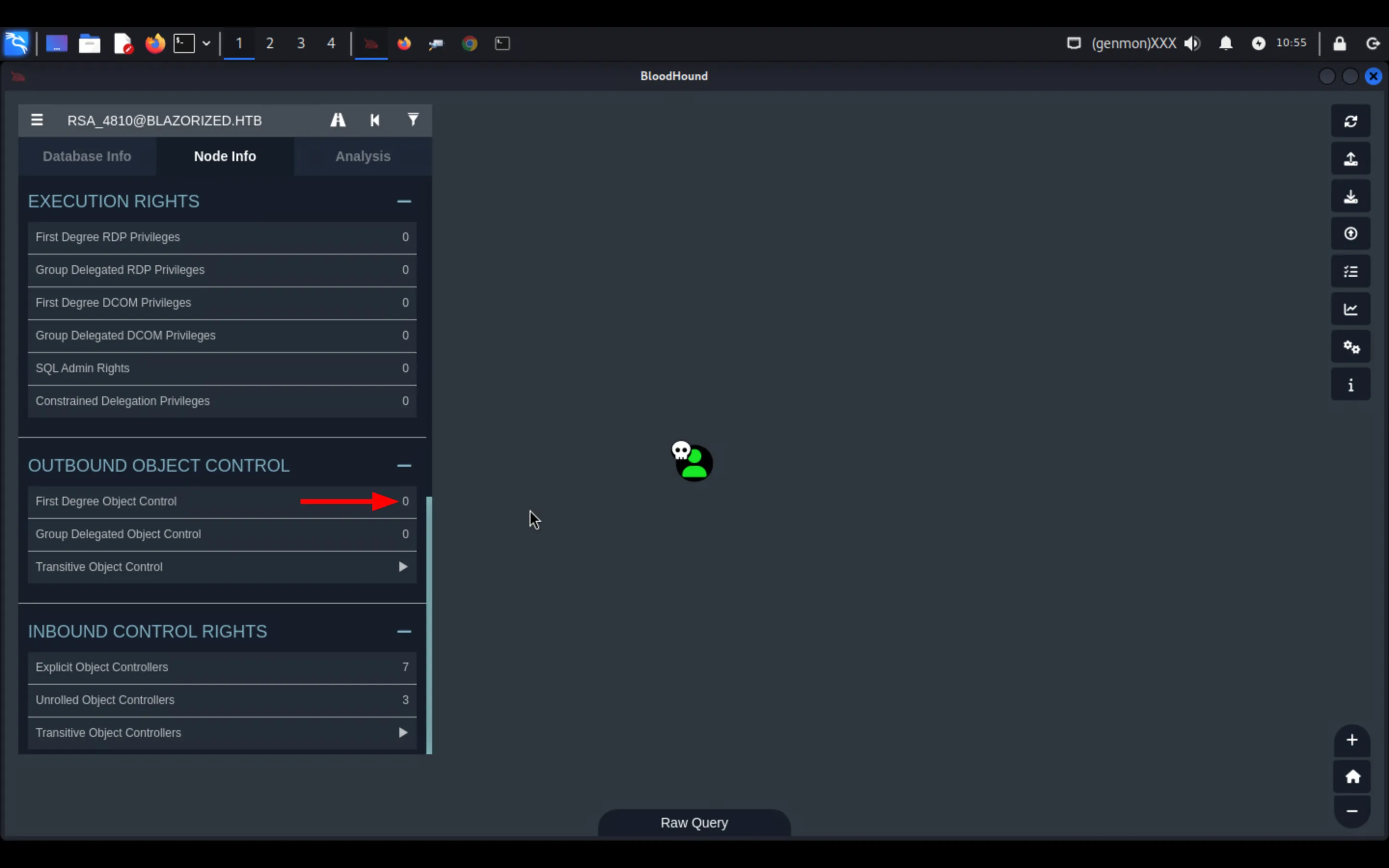Click the node info panel scrollbar
This screenshot has width=1389, height=868.
coord(429,624)
